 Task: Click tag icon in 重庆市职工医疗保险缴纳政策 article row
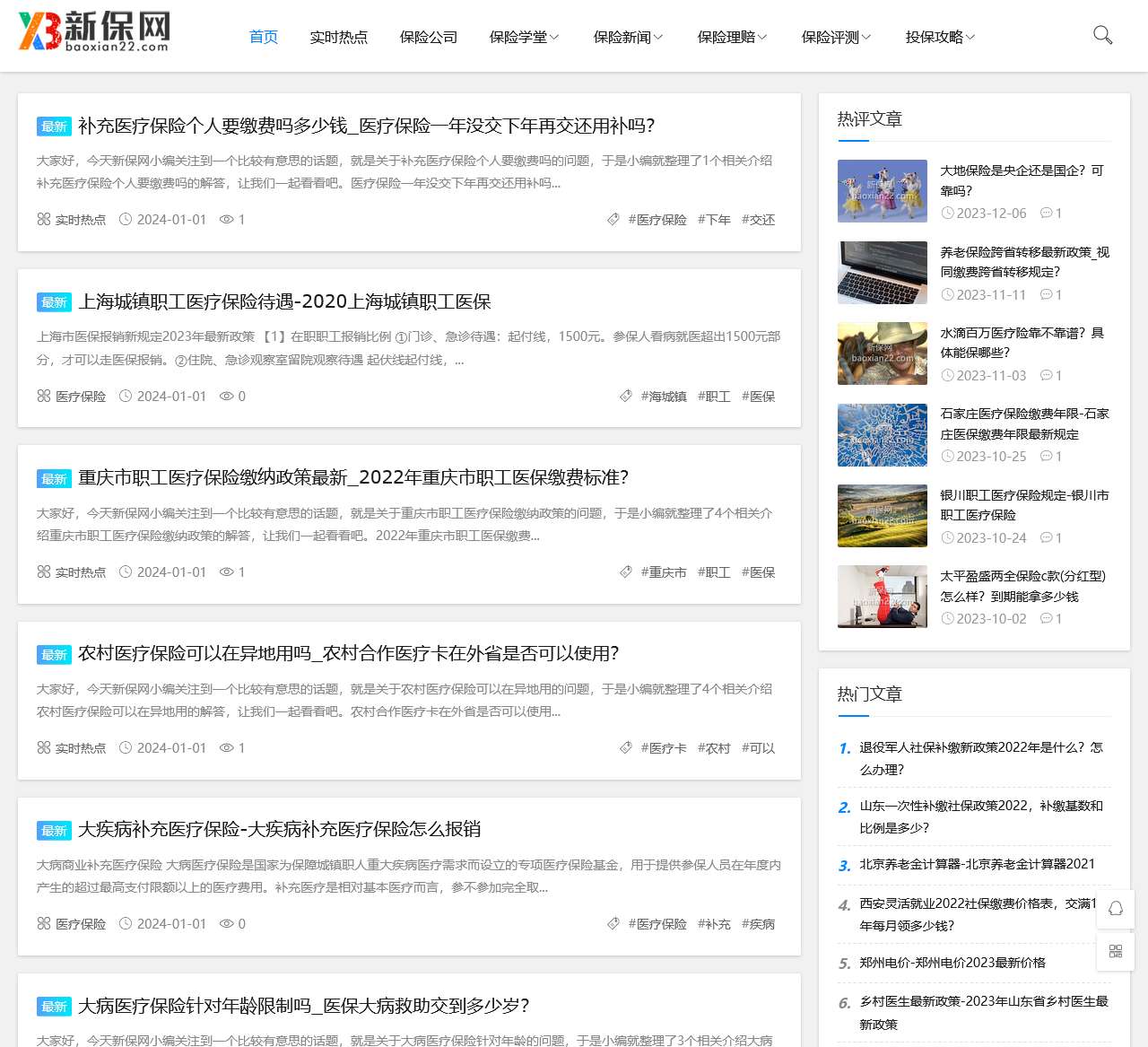click(626, 571)
